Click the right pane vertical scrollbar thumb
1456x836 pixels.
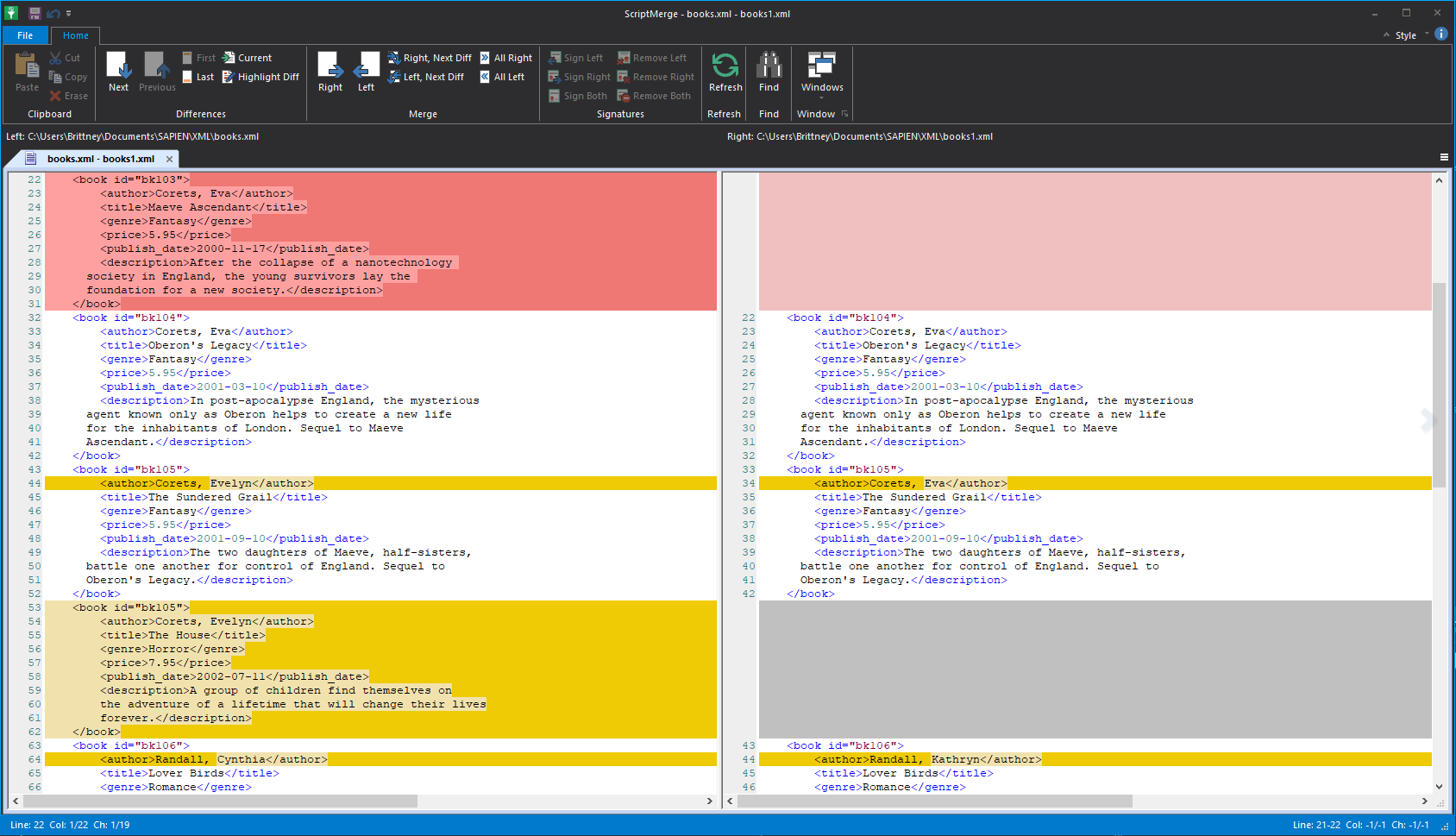point(1439,385)
